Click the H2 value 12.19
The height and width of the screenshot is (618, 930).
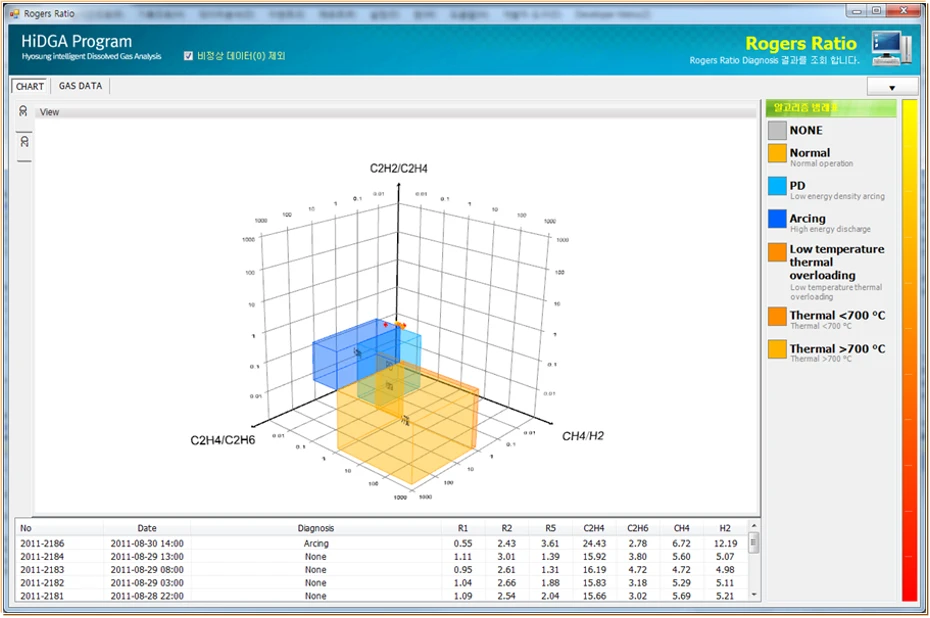pos(725,543)
